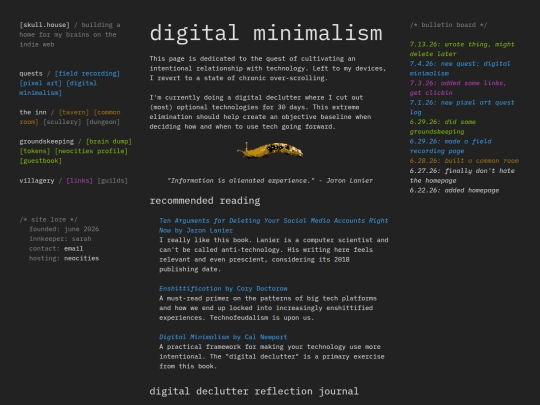Viewport: 540px width, 405px height.
Task: Open the Enshittification by Cory Doctorow link
Action: click(223, 288)
